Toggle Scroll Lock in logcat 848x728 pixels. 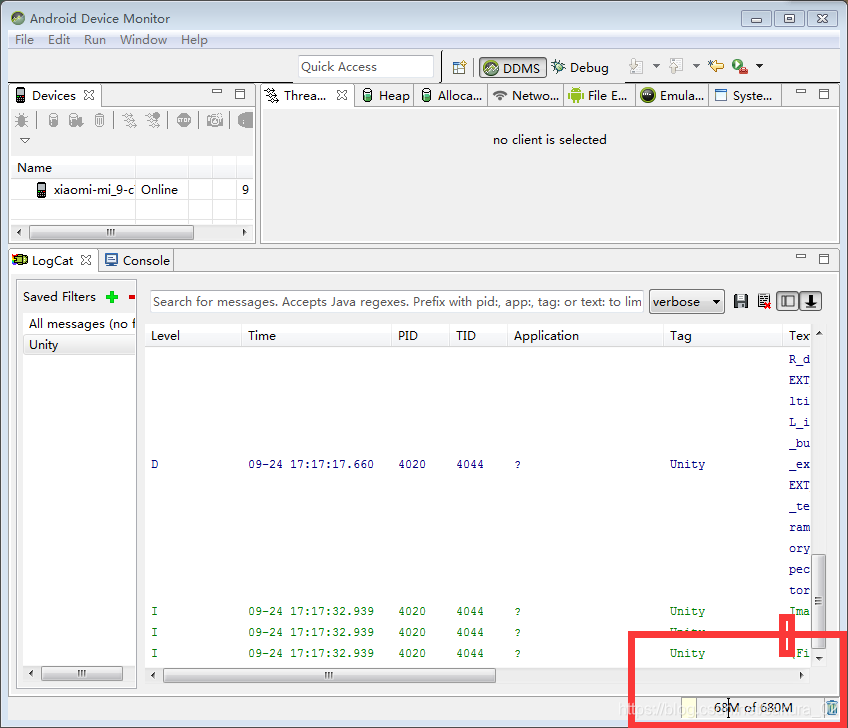click(x=811, y=301)
